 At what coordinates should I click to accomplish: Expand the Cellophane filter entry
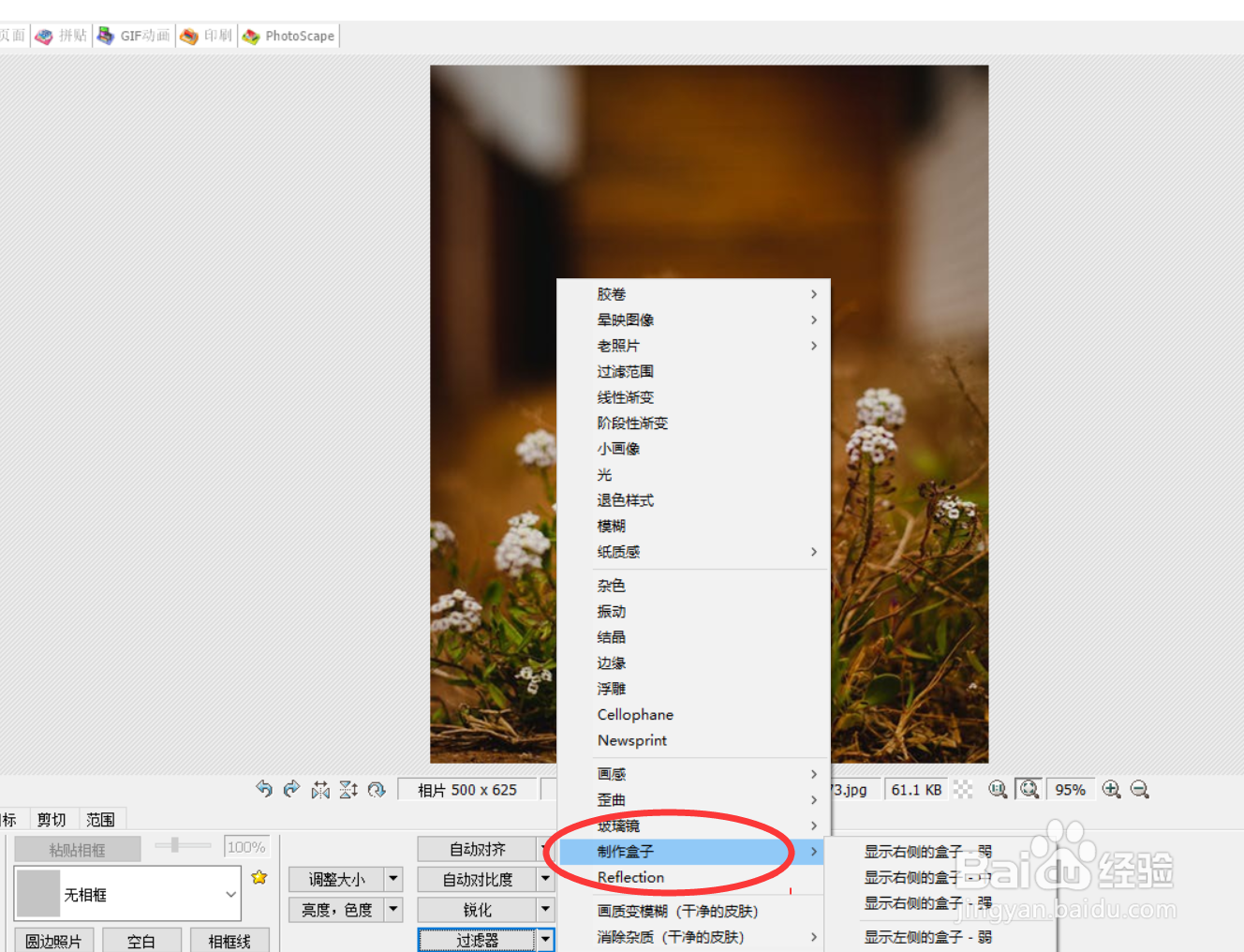[635, 714]
